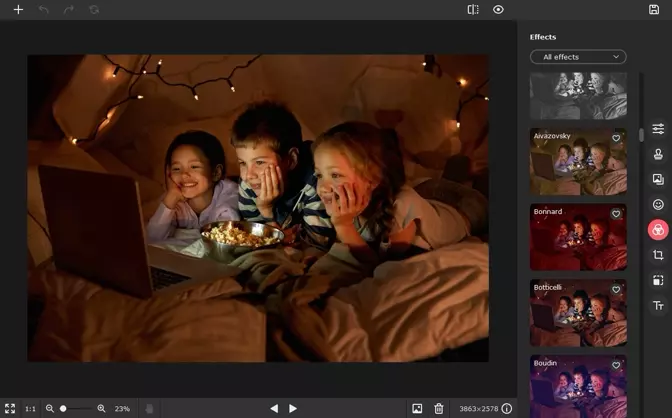The height and width of the screenshot is (418, 672).
Task: Open the resize tool icon
Action: (658, 280)
